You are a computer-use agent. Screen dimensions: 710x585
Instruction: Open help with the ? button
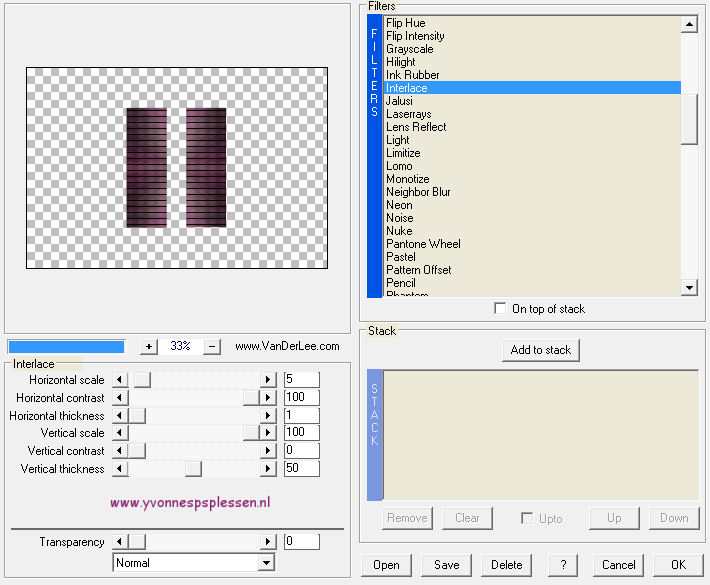(563, 565)
